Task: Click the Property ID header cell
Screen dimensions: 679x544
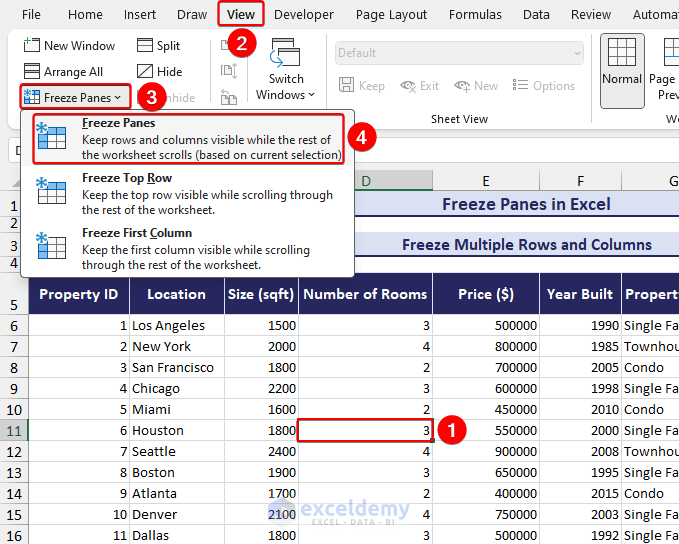Action: [x=79, y=294]
